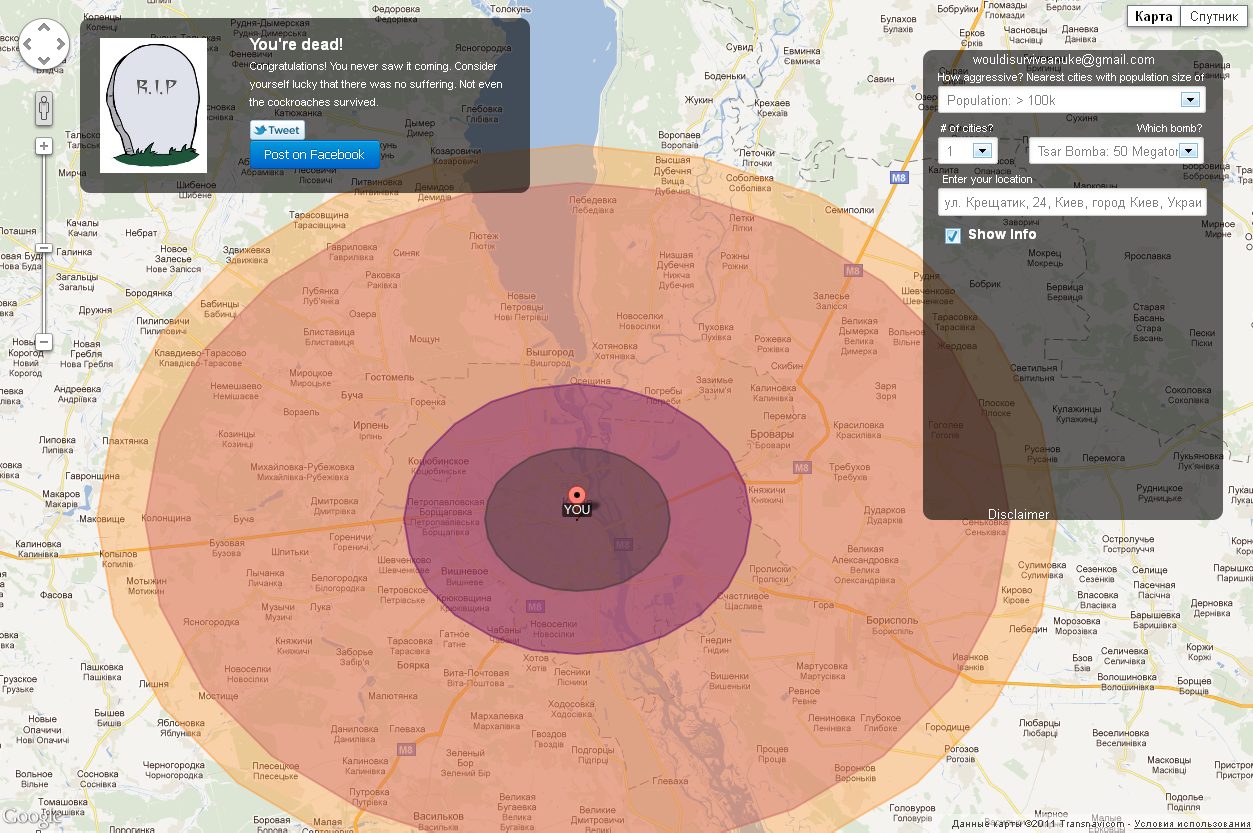This screenshot has width=1253, height=833.
Task: Zoom out with the minus button
Action: point(44,342)
